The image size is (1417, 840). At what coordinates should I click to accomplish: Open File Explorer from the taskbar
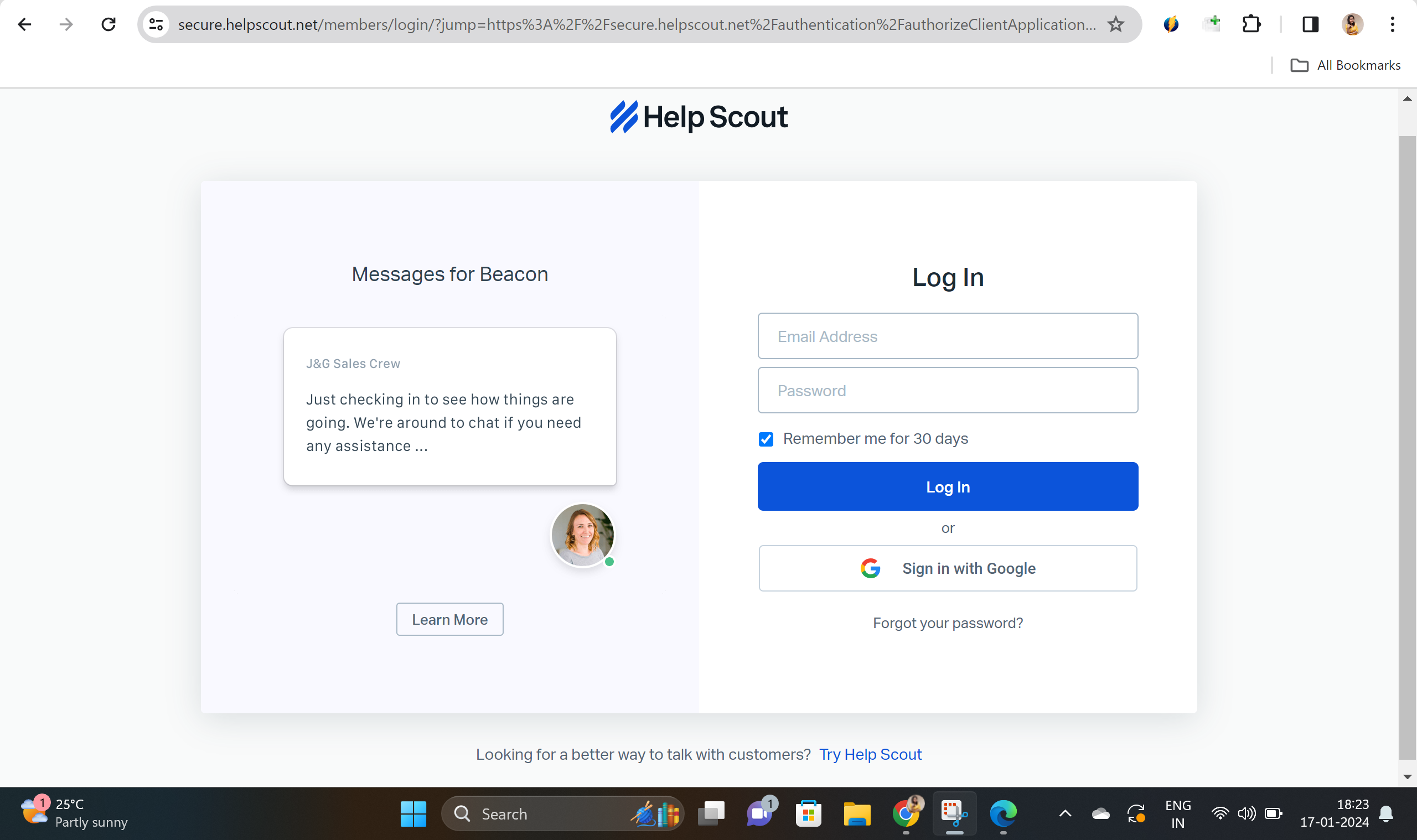coord(857,814)
